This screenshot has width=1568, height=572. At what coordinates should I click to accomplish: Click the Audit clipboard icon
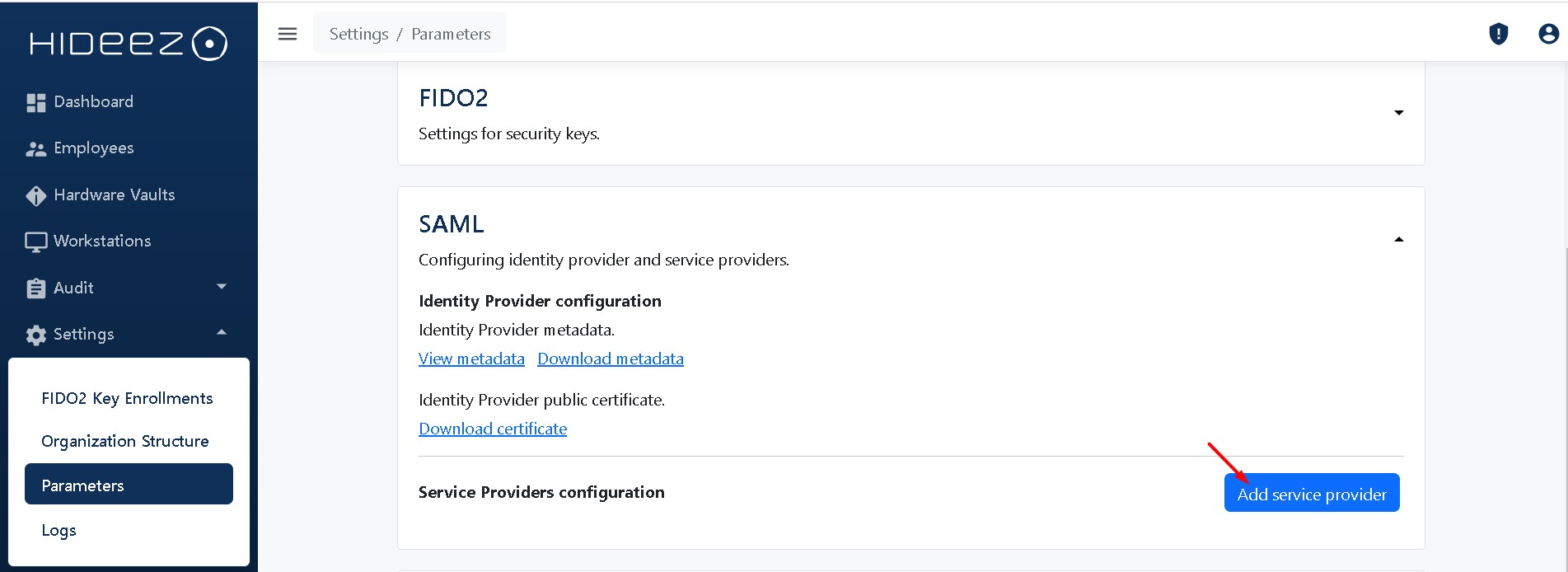[x=36, y=288]
